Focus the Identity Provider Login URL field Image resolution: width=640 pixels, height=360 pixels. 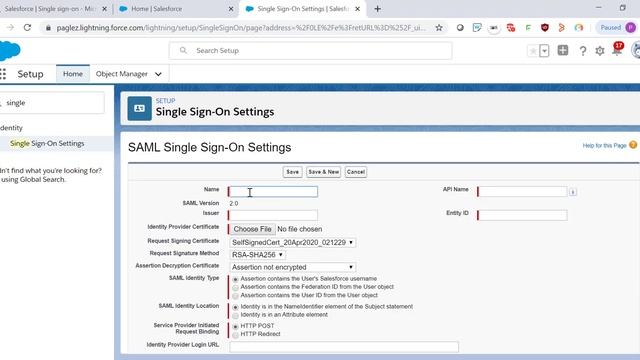coord(344,347)
